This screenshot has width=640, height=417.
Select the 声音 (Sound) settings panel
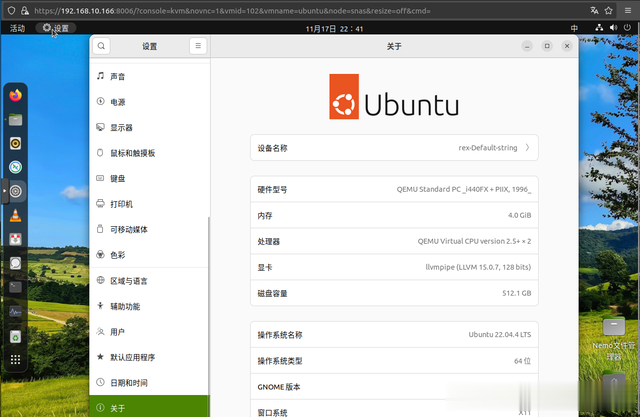tap(149, 76)
